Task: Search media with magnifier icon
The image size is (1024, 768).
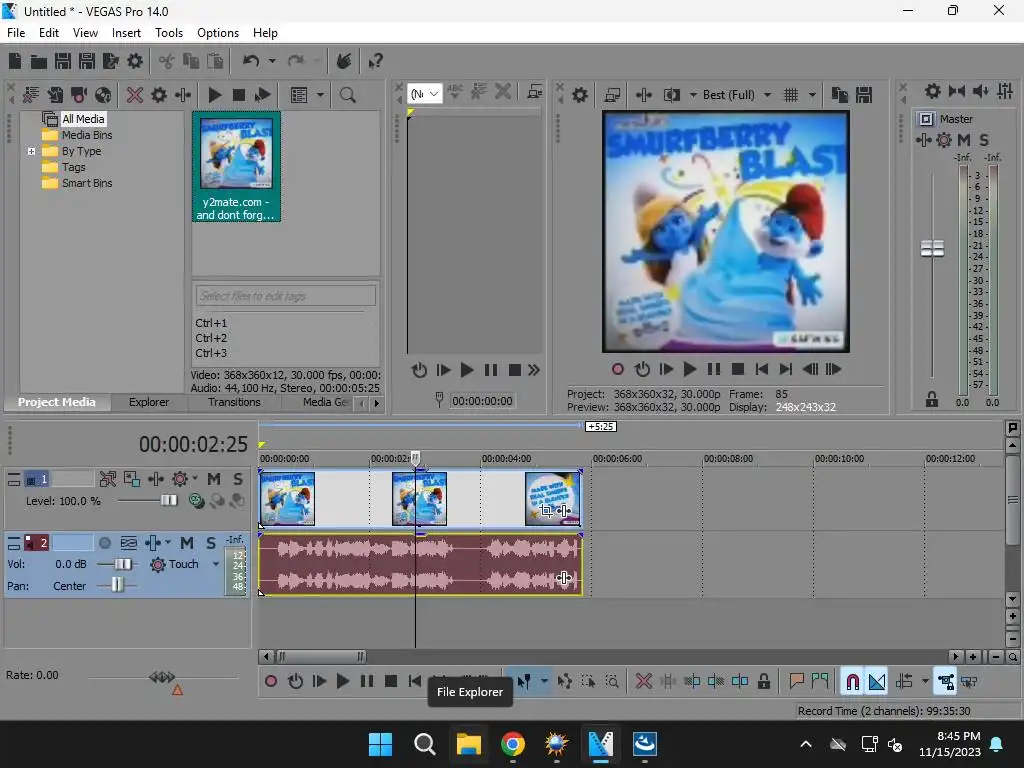Action: (x=347, y=95)
